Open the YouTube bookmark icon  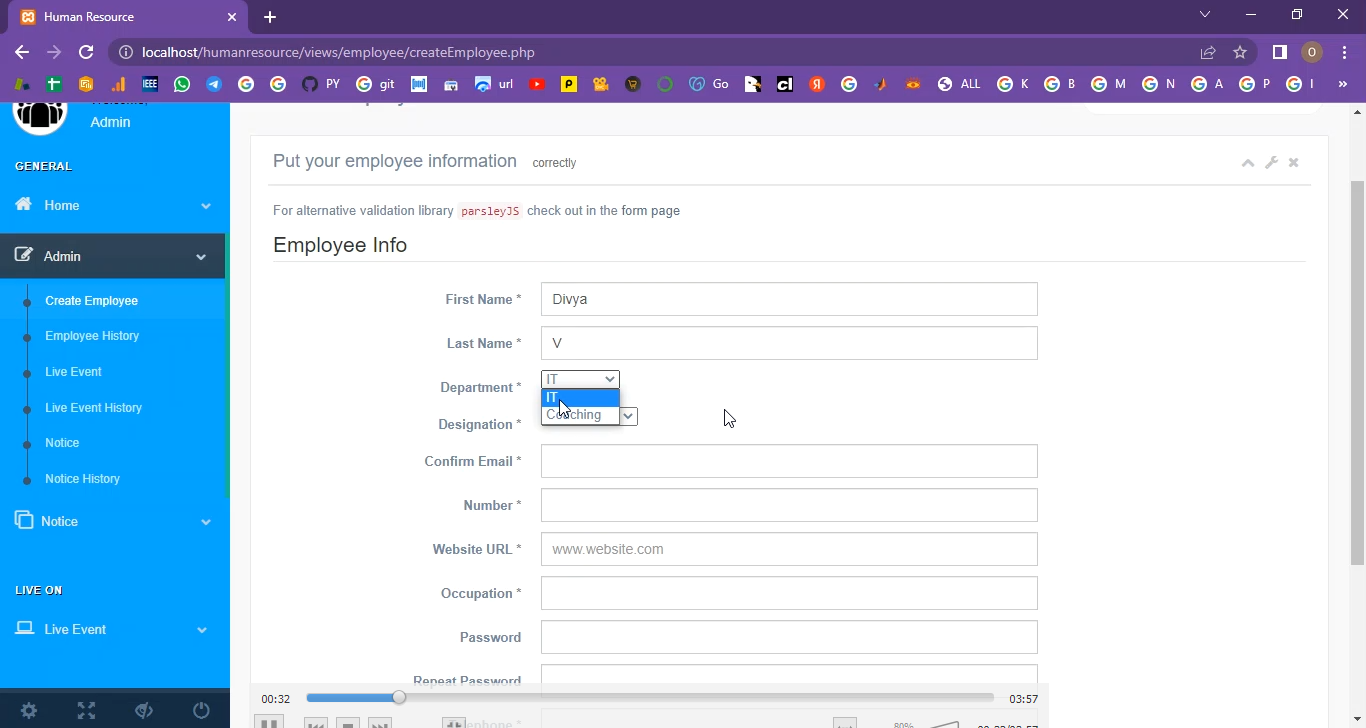pyautogui.click(x=537, y=85)
